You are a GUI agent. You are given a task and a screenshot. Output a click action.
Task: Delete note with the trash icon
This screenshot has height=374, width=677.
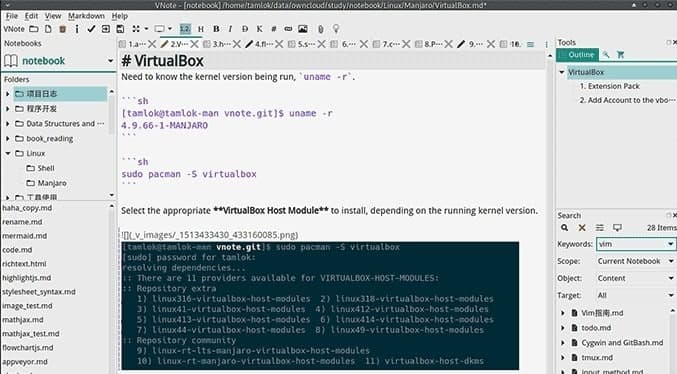(63, 29)
